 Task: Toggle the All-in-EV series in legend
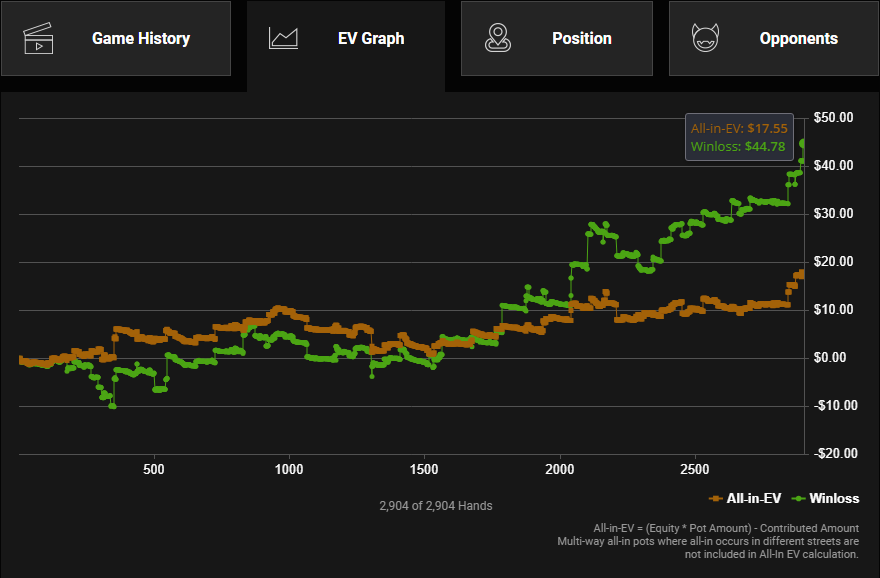(x=745, y=498)
